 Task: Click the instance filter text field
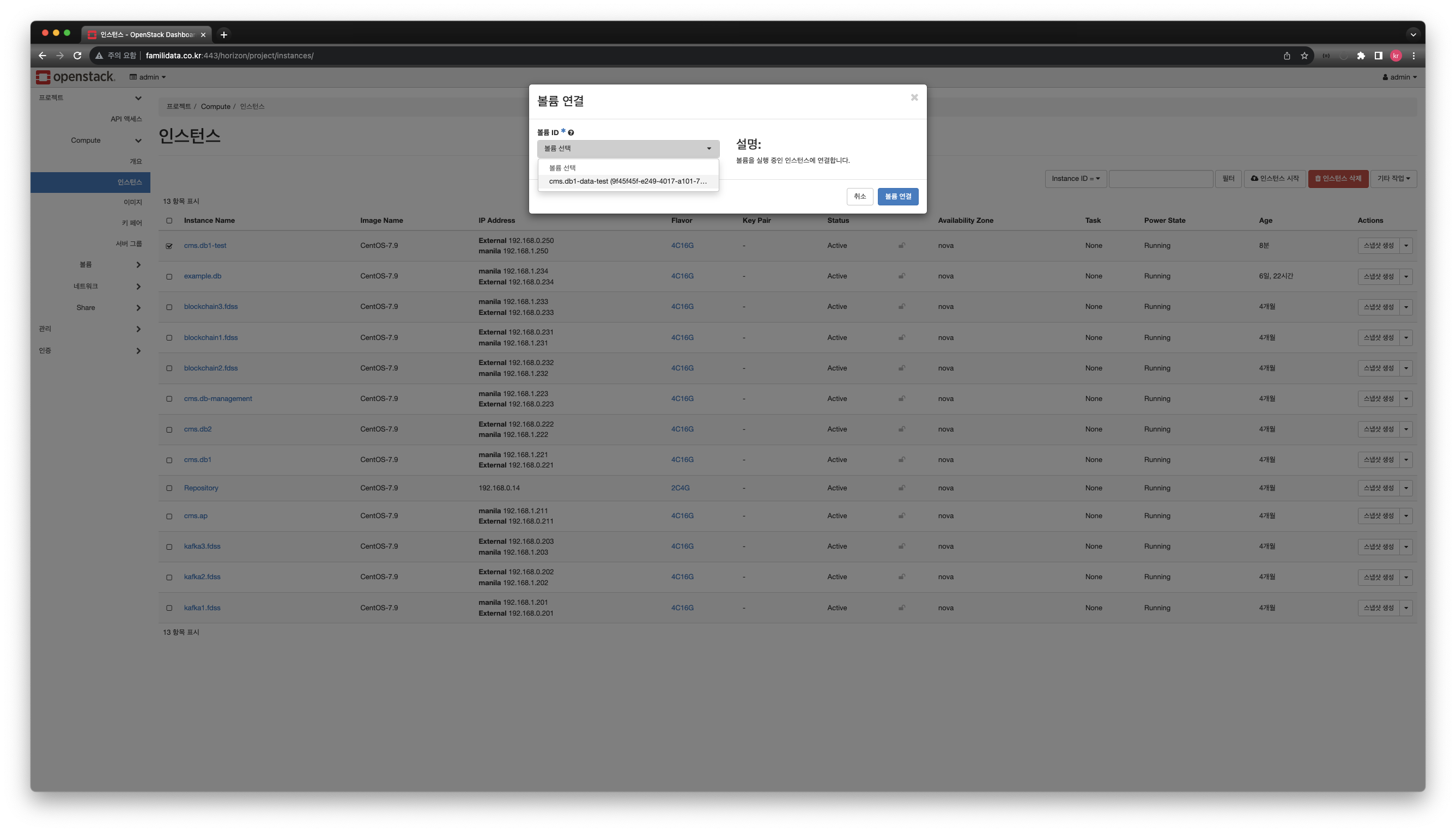tap(1160, 179)
